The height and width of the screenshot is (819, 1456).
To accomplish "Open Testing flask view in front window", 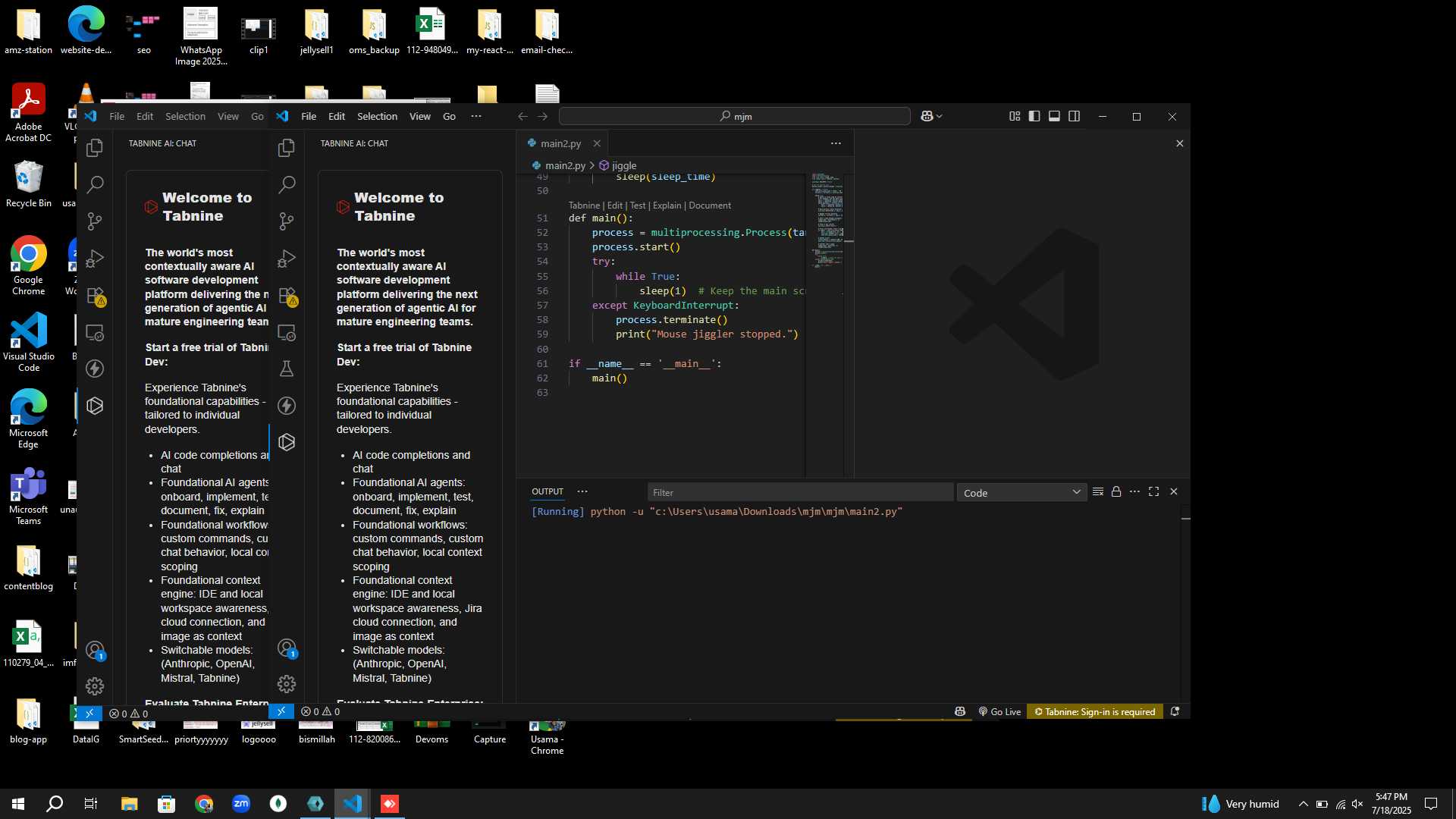I will (x=287, y=369).
